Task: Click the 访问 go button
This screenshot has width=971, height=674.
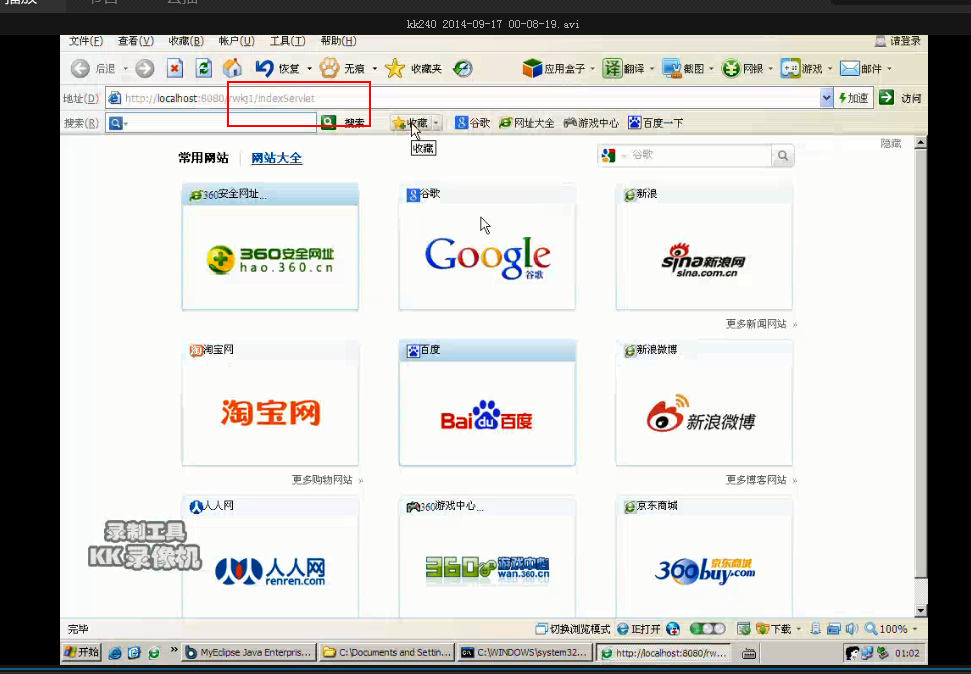Action: pos(900,98)
